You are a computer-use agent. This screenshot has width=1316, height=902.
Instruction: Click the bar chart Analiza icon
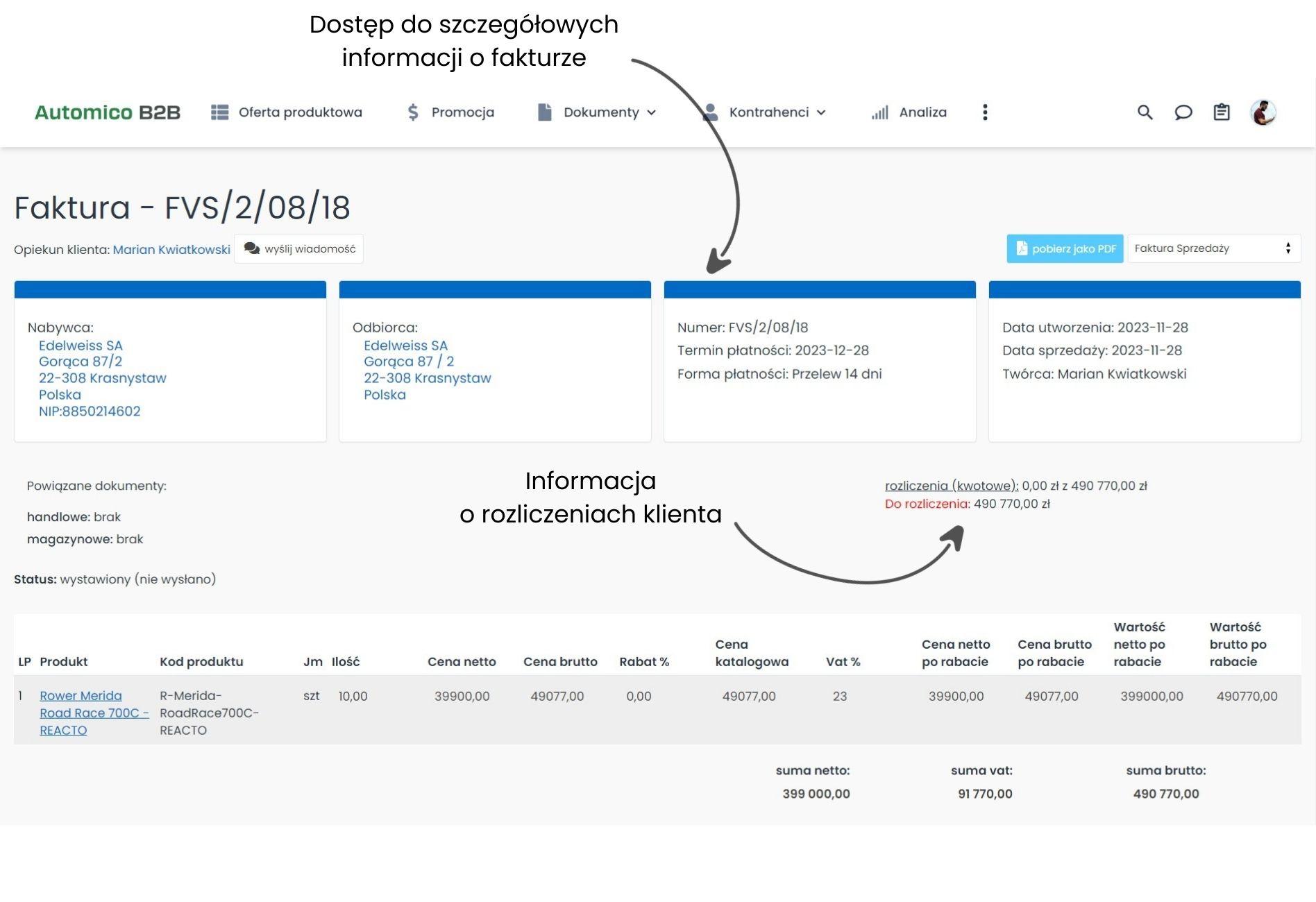click(x=879, y=112)
